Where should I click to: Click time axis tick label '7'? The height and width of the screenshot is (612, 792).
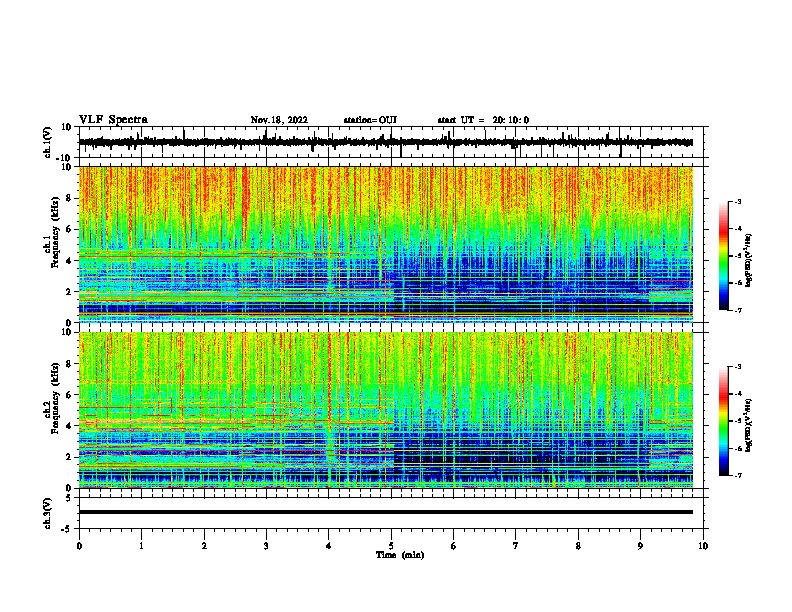pyautogui.click(x=516, y=546)
